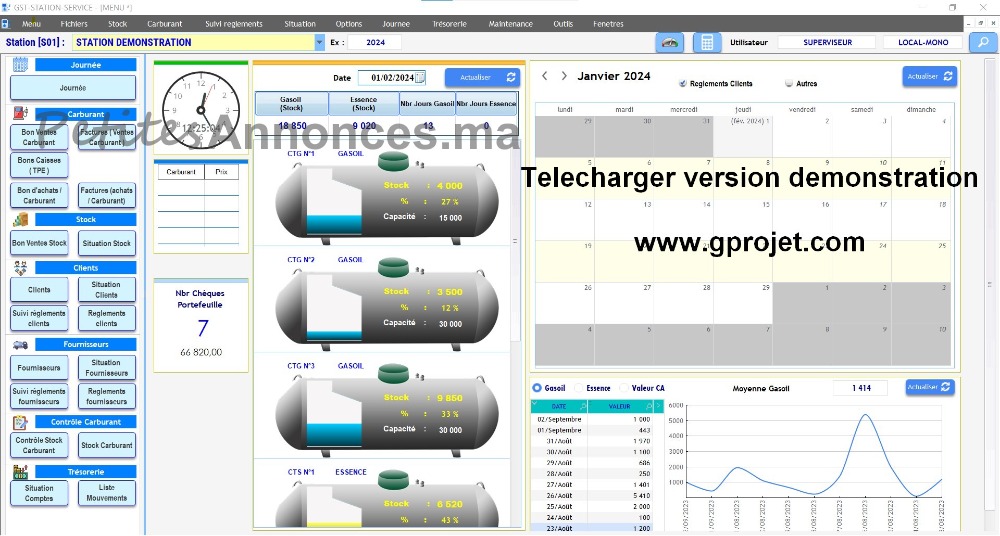Image resolution: width=1000 pixels, height=536 pixels.
Task: Open Bon d'achats / Carburant
Action: pyautogui.click(x=39, y=195)
